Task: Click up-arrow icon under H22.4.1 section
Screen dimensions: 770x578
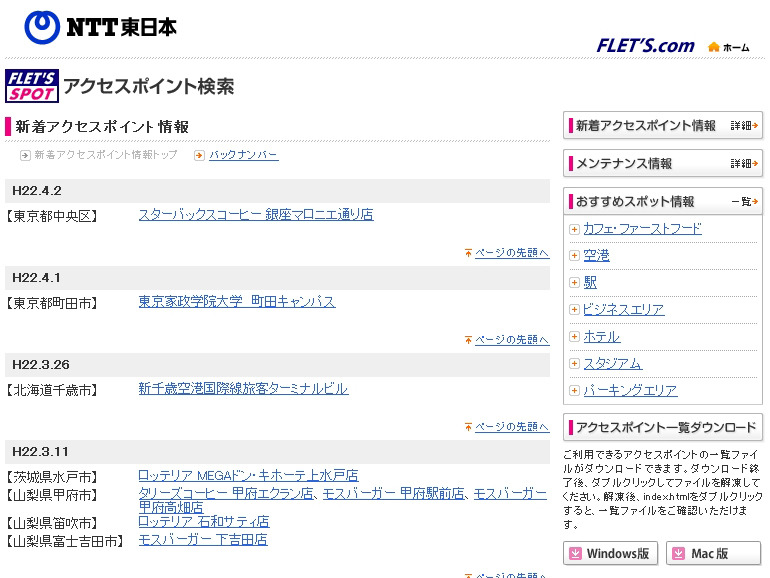Action: coord(468,340)
